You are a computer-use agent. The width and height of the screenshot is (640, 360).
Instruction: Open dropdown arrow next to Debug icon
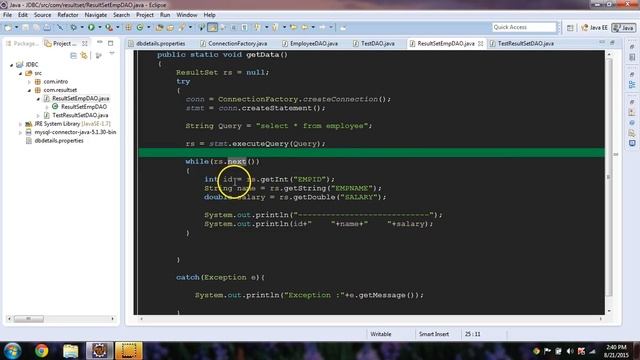click(82, 27)
